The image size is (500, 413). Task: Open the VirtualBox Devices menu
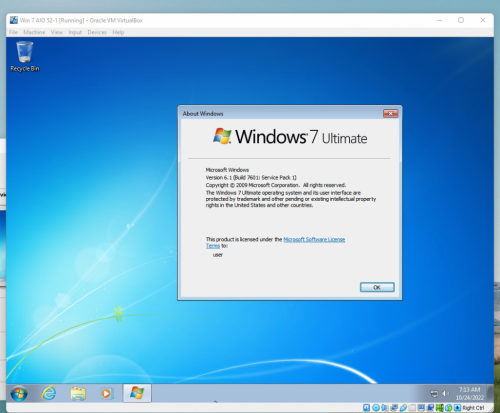(97, 32)
